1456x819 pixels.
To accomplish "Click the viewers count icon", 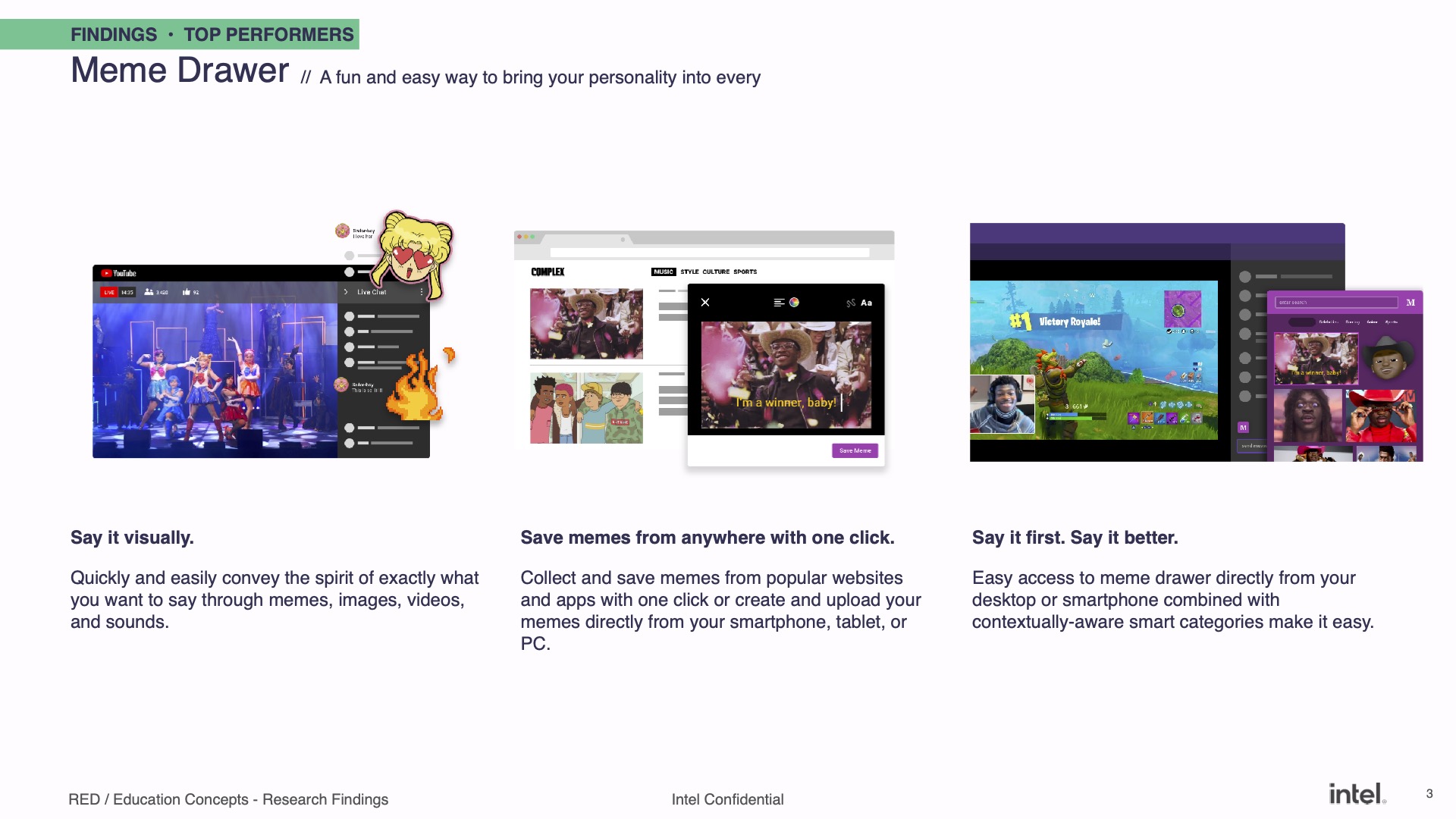I will [149, 292].
